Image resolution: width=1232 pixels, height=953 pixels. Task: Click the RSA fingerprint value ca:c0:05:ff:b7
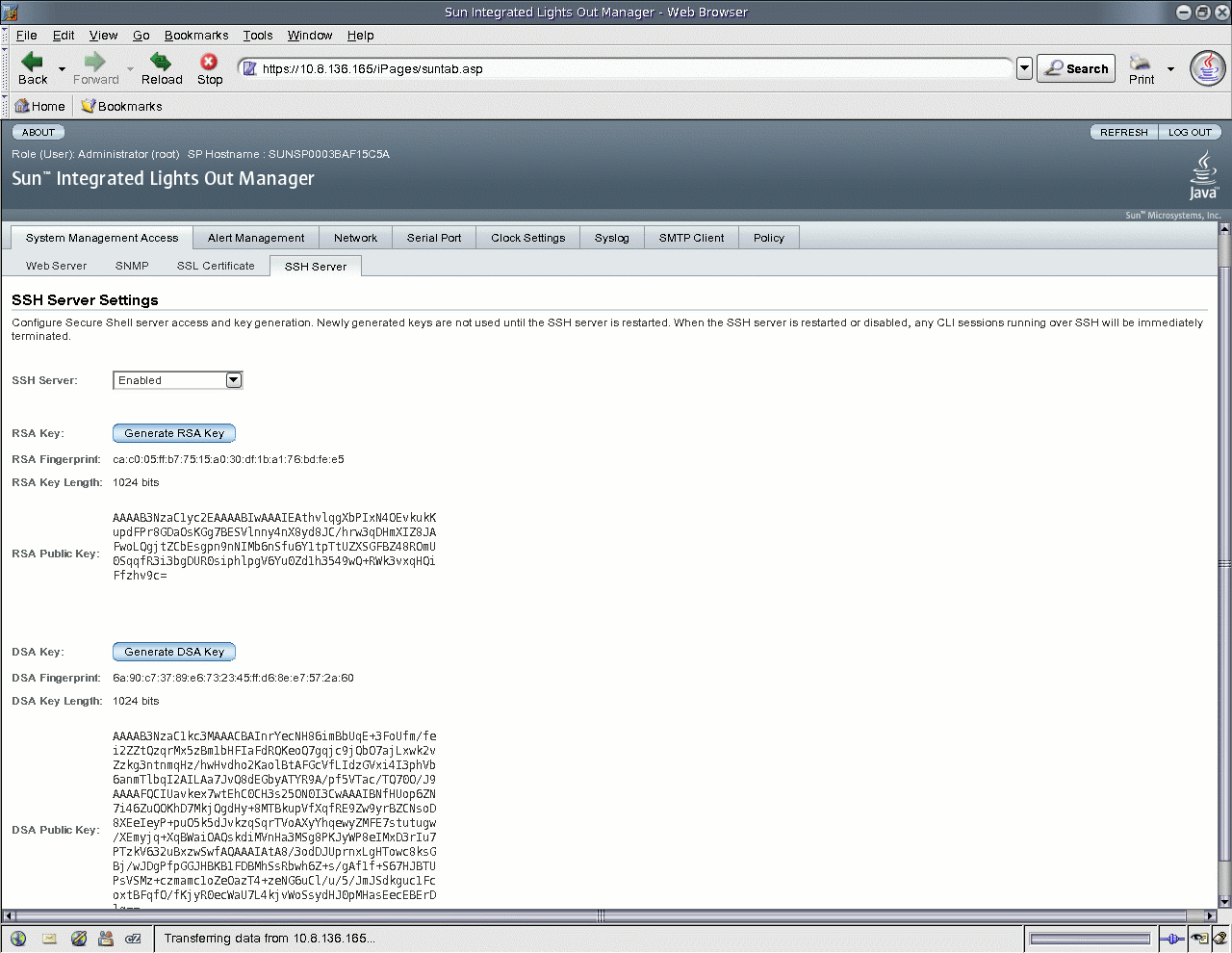(228, 459)
